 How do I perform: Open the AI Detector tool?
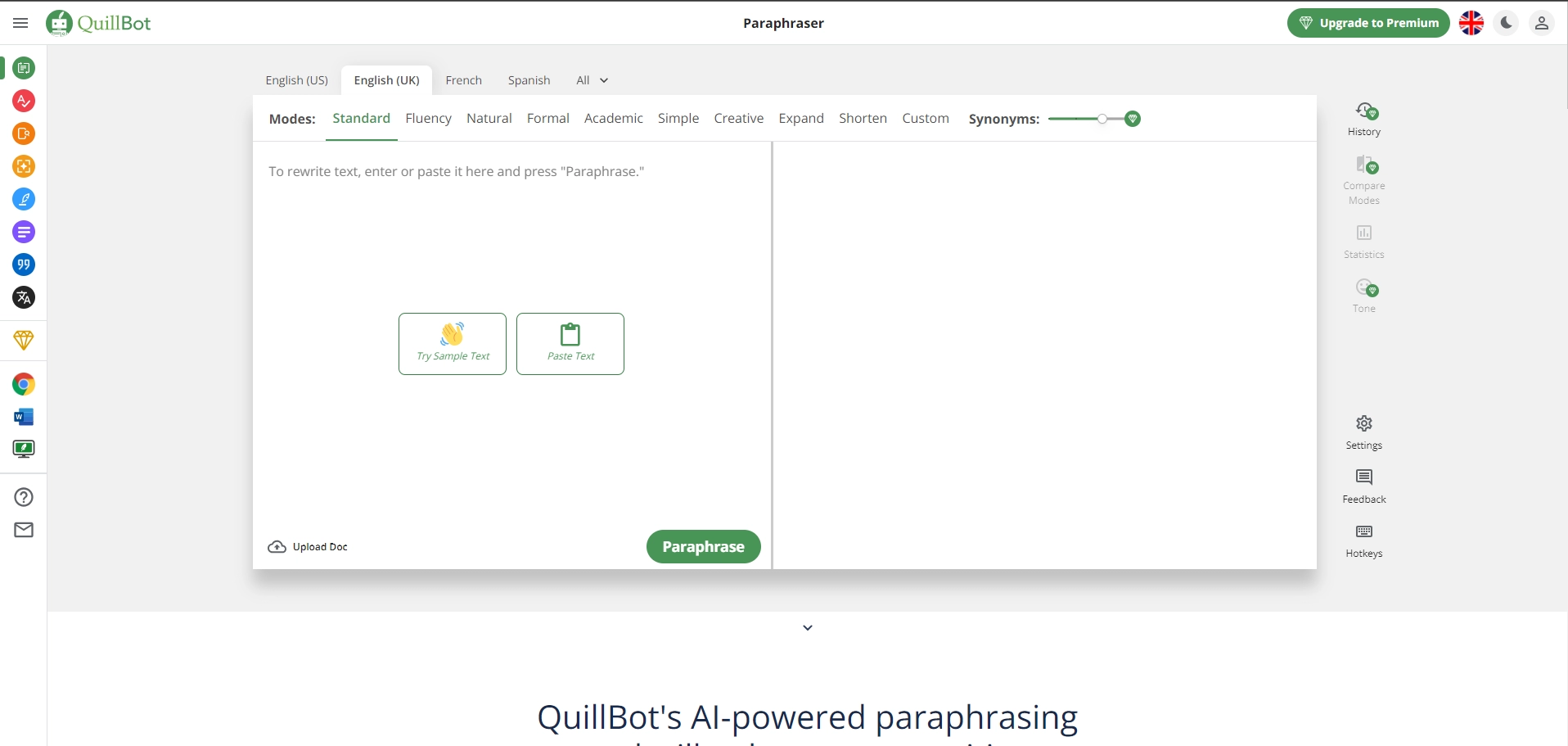24,166
